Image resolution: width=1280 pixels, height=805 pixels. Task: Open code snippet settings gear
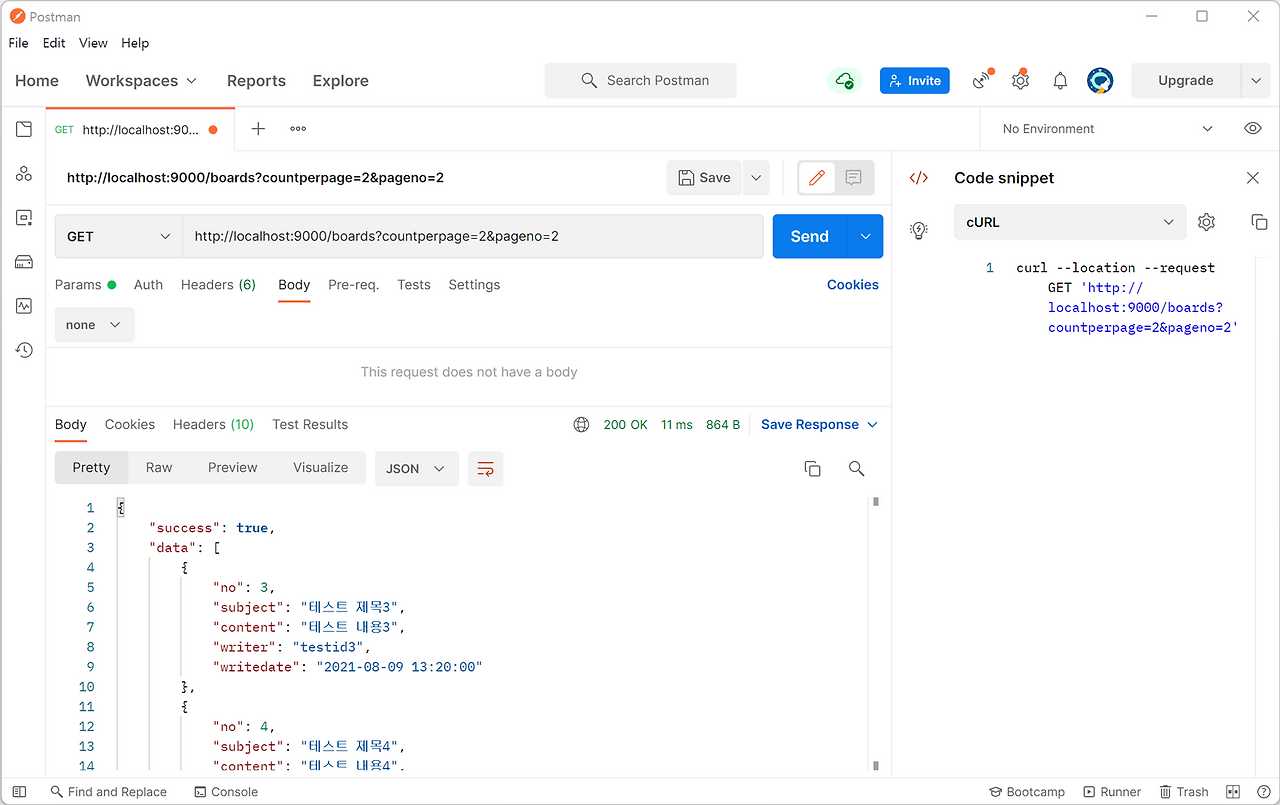[1206, 221]
